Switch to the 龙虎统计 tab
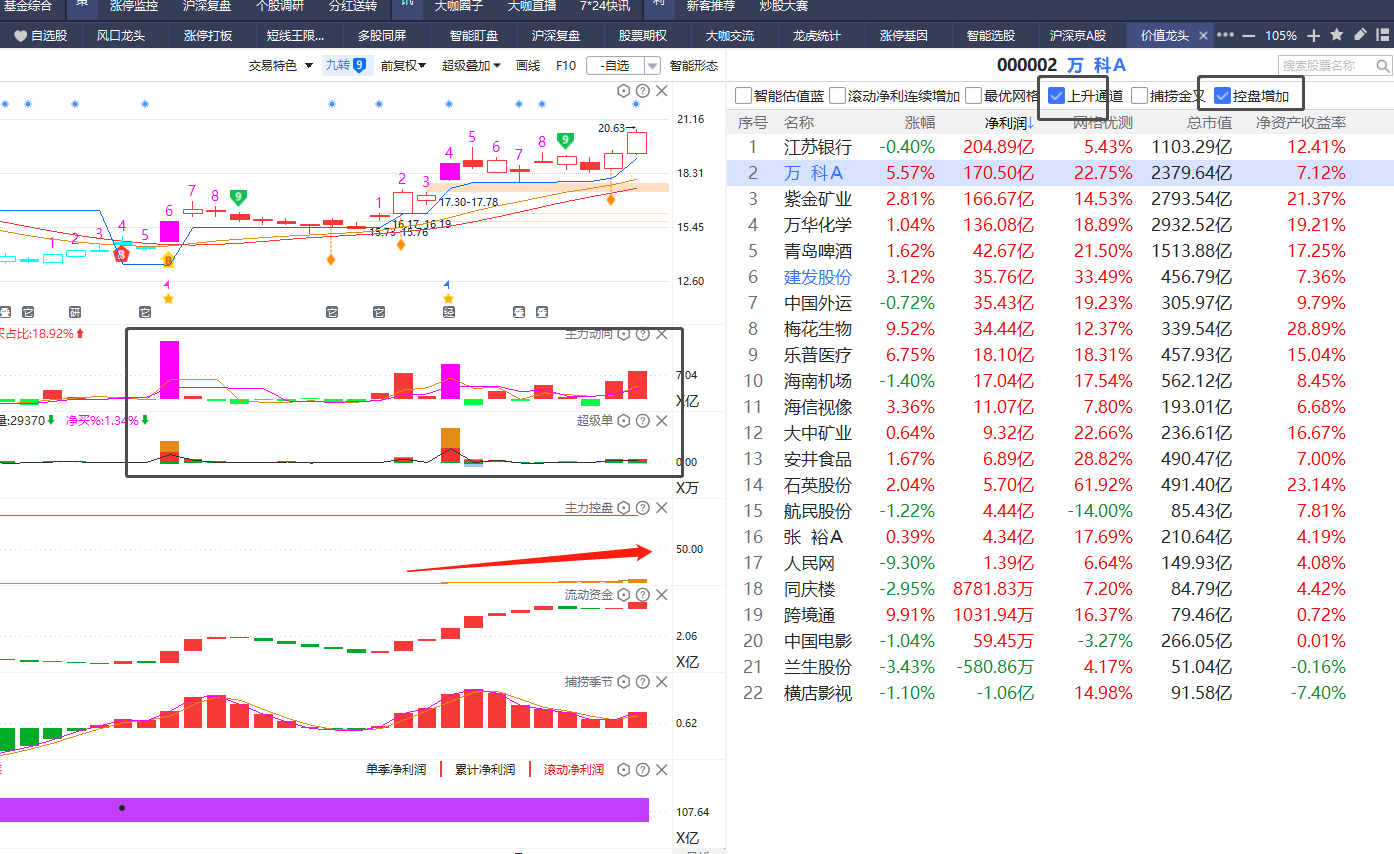The width and height of the screenshot is (1394, 854). (x=817, y=35)
